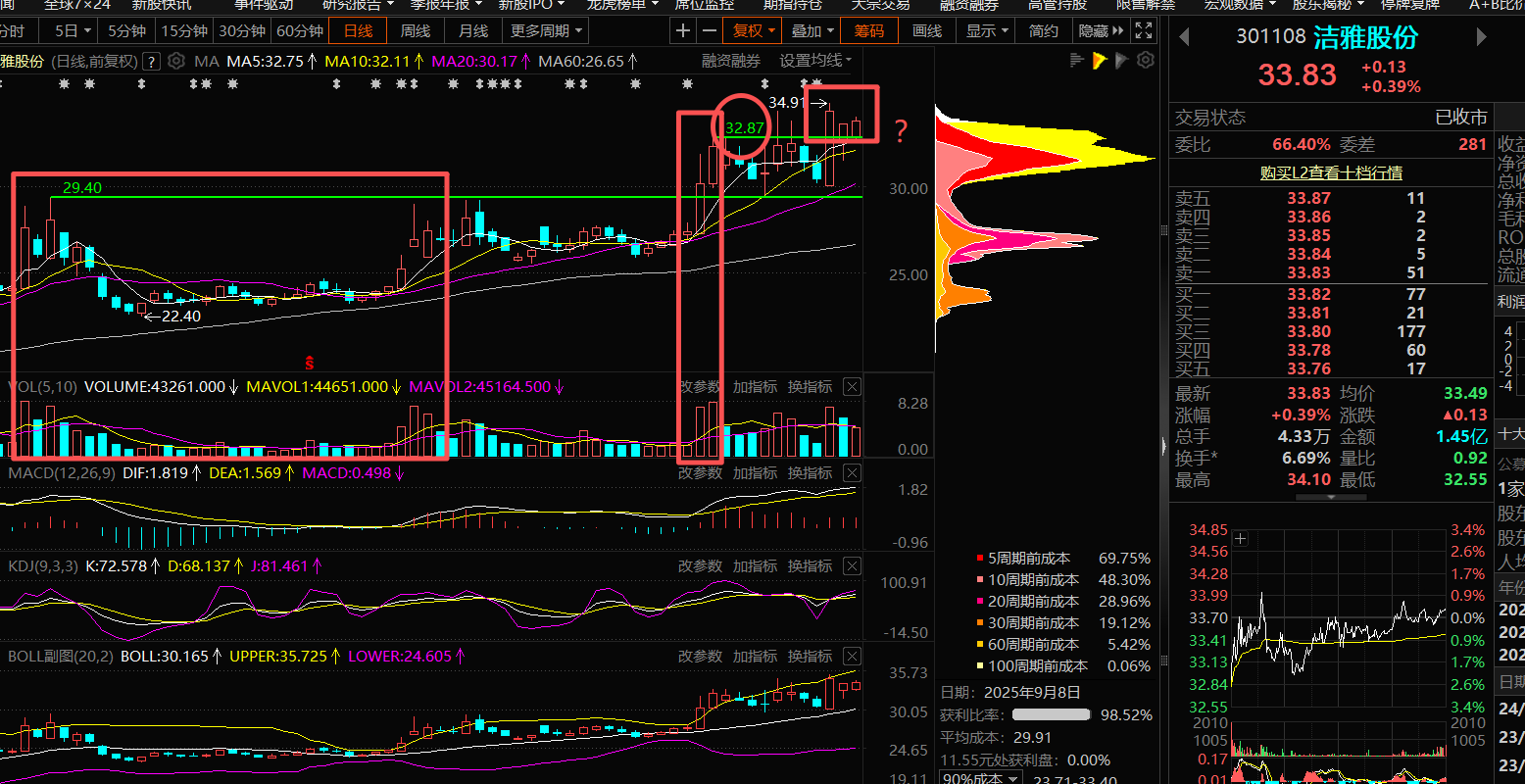The width and height of the screenshot is (1525, 784).
Task: Click the 卖一 price 33.83 row
Action: pyautogui.click(x=1331, y=273)
